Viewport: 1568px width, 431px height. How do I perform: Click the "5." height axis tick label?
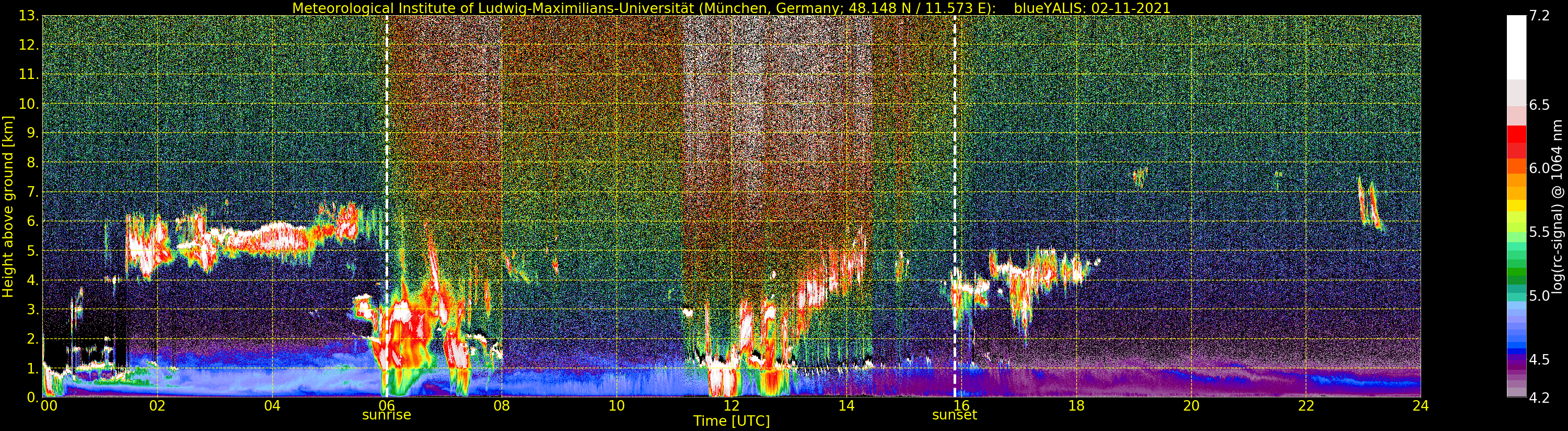coord(32,251)
